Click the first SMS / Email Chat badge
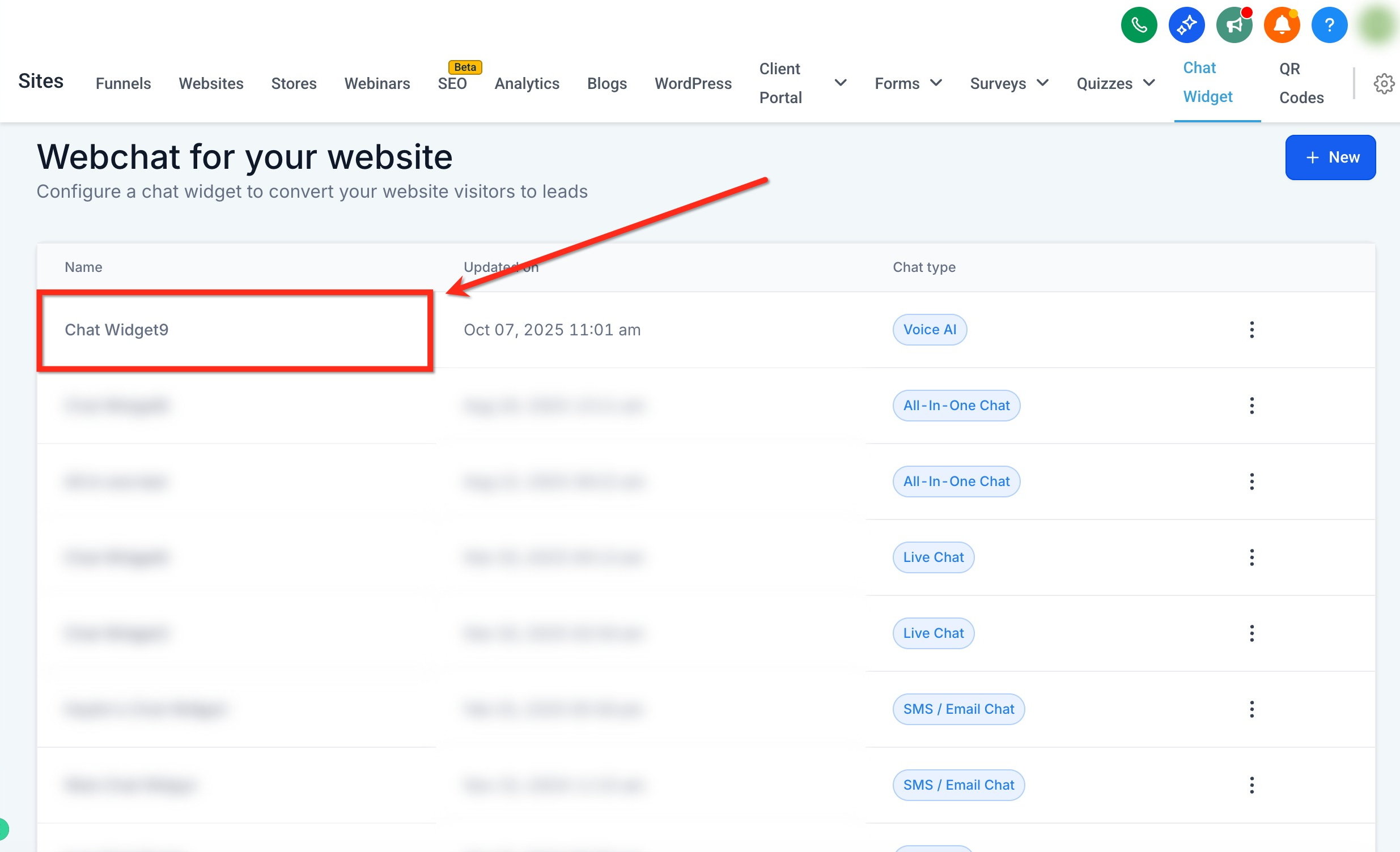 (x=958, y=709)
